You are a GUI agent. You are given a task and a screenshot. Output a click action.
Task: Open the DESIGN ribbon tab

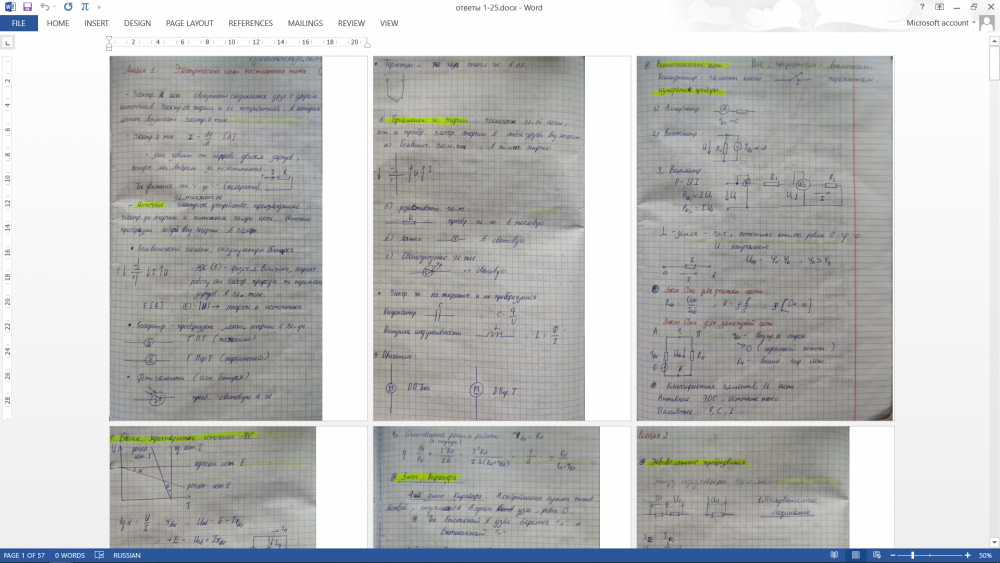pyautogui.click(x=137, y=23)
